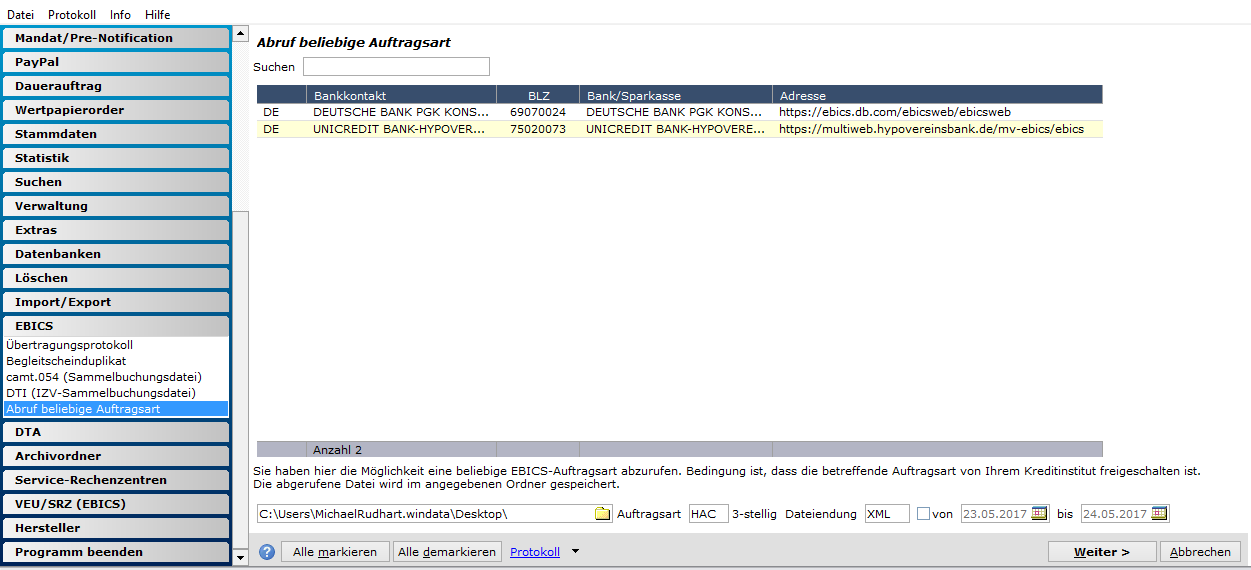Sort by Adresse column header

[938, 95]
